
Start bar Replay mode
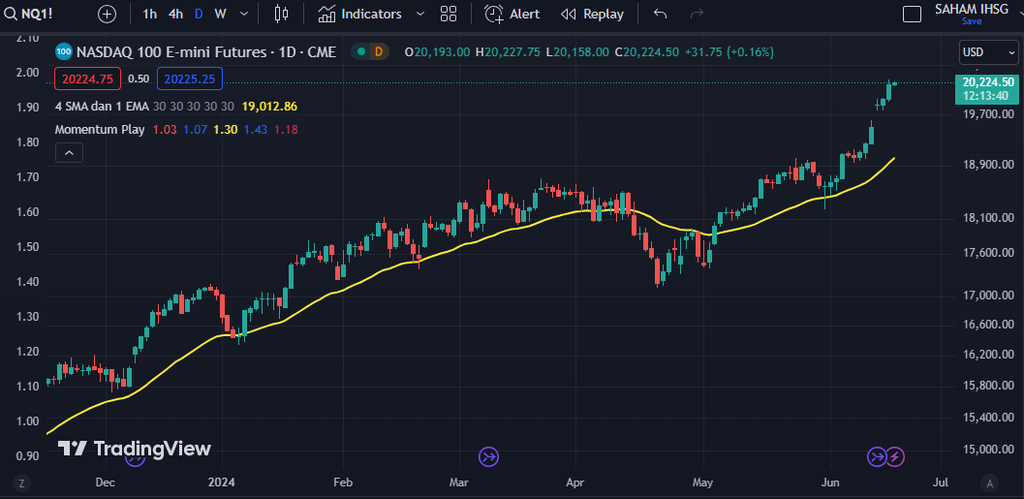pos(592,14)
